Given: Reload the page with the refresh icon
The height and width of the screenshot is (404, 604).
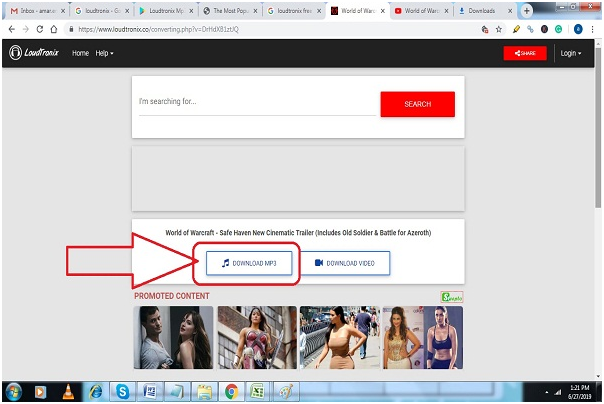Looking at the screenshot, I should coord(40,29).
